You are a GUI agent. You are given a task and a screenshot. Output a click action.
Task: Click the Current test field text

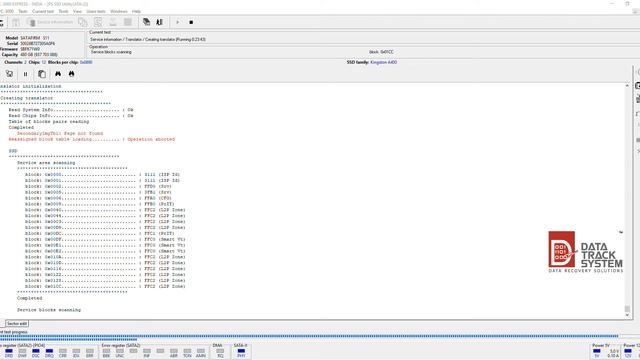[148, 40]
